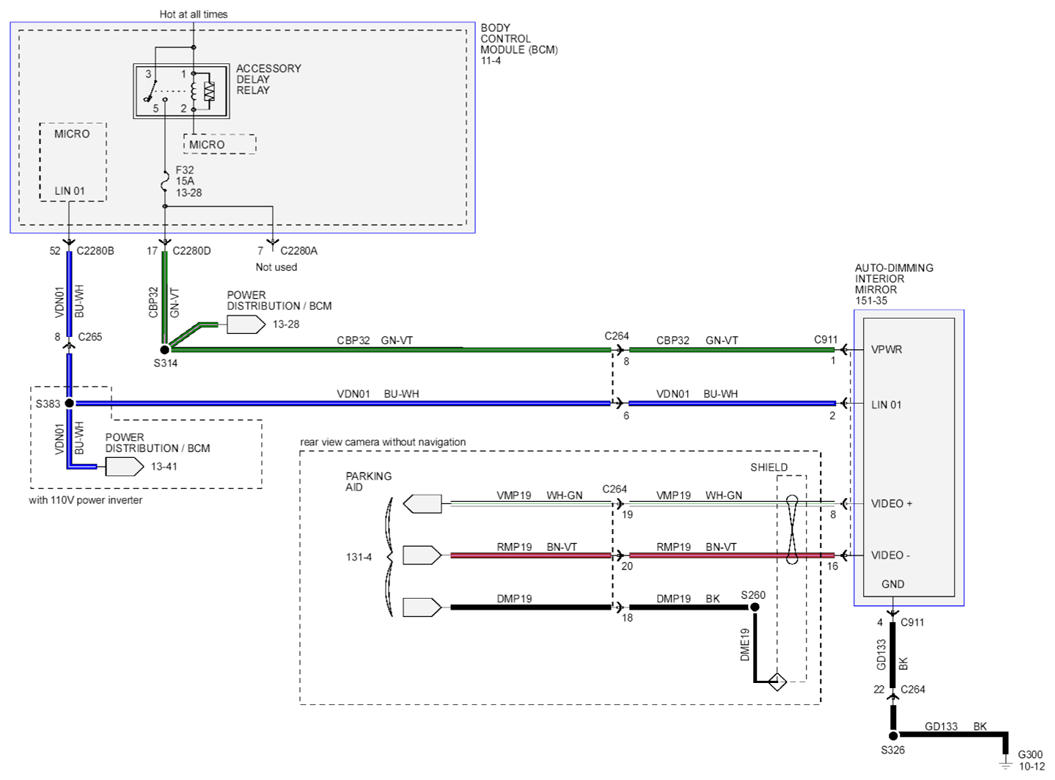Image resolution: width=1055 pixels, height=780 pixels.
Task: Click the Parking Aid VMP19 off-page arrow
Action: coord(422,503)
